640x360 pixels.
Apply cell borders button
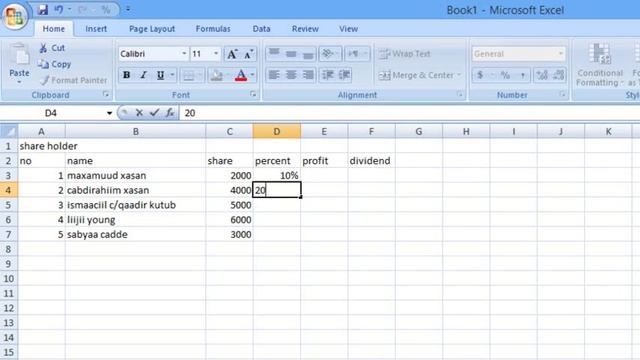(x=189, y=75)
